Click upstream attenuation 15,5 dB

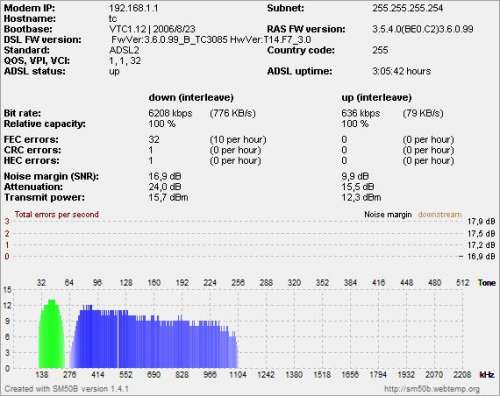tap(358, 187)
